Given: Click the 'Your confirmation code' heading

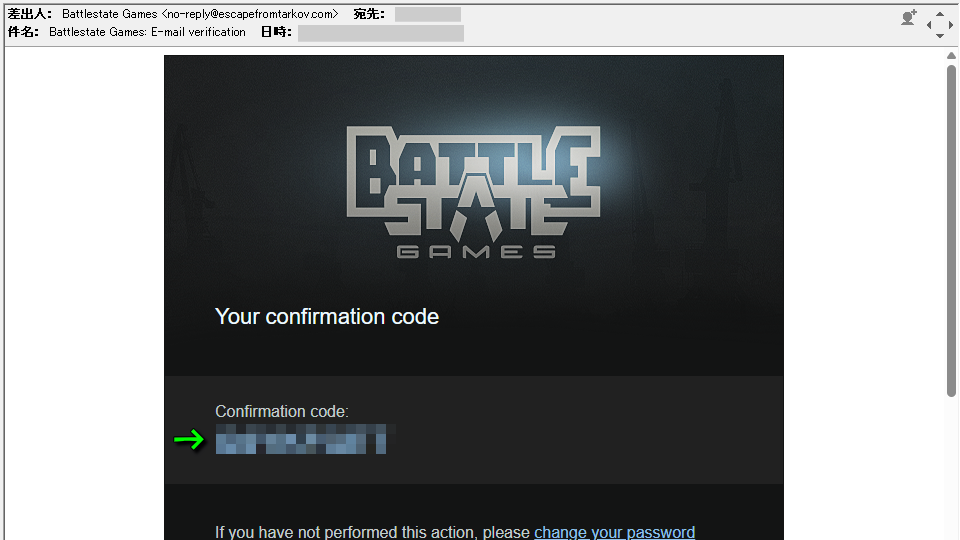Looking at the screenshot, I should point(327,317).
